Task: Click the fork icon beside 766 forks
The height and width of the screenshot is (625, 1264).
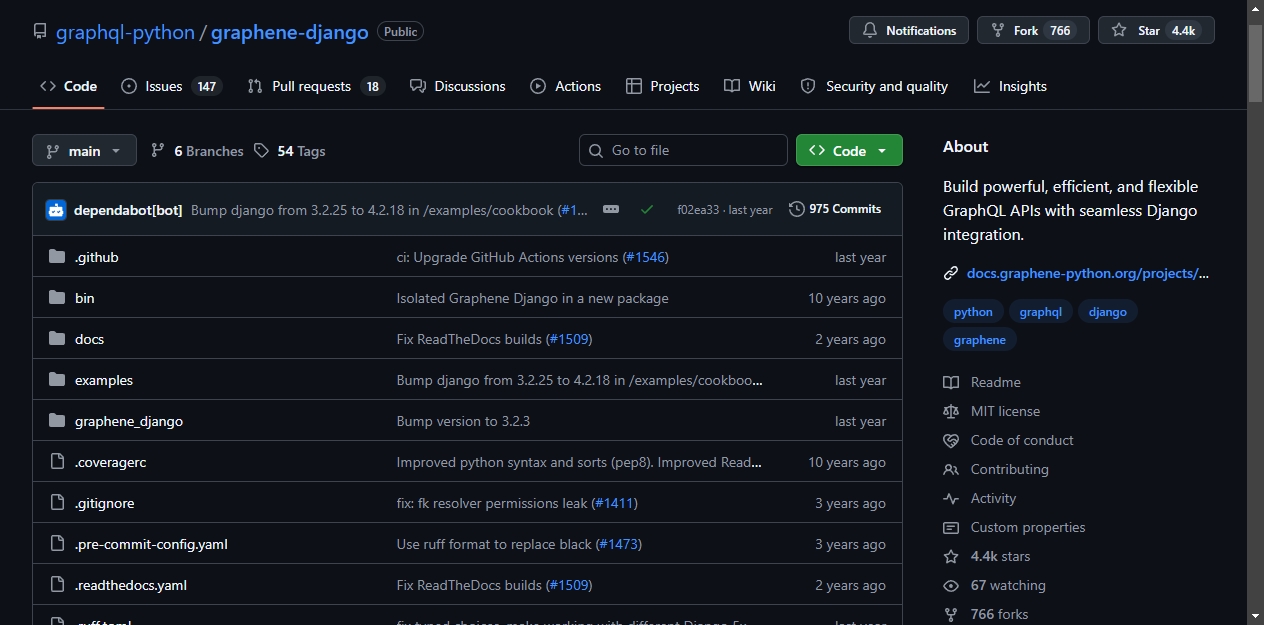Action: click(x=951, y=614)
